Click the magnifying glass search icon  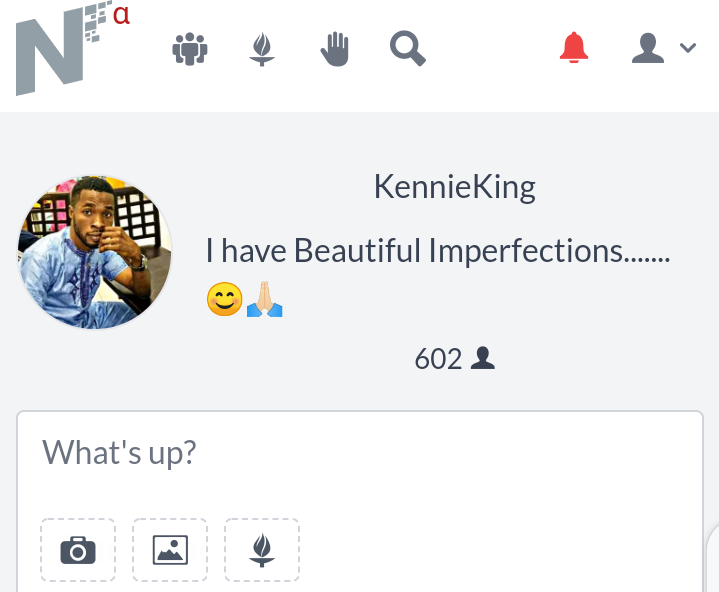(x=408, y=49)
